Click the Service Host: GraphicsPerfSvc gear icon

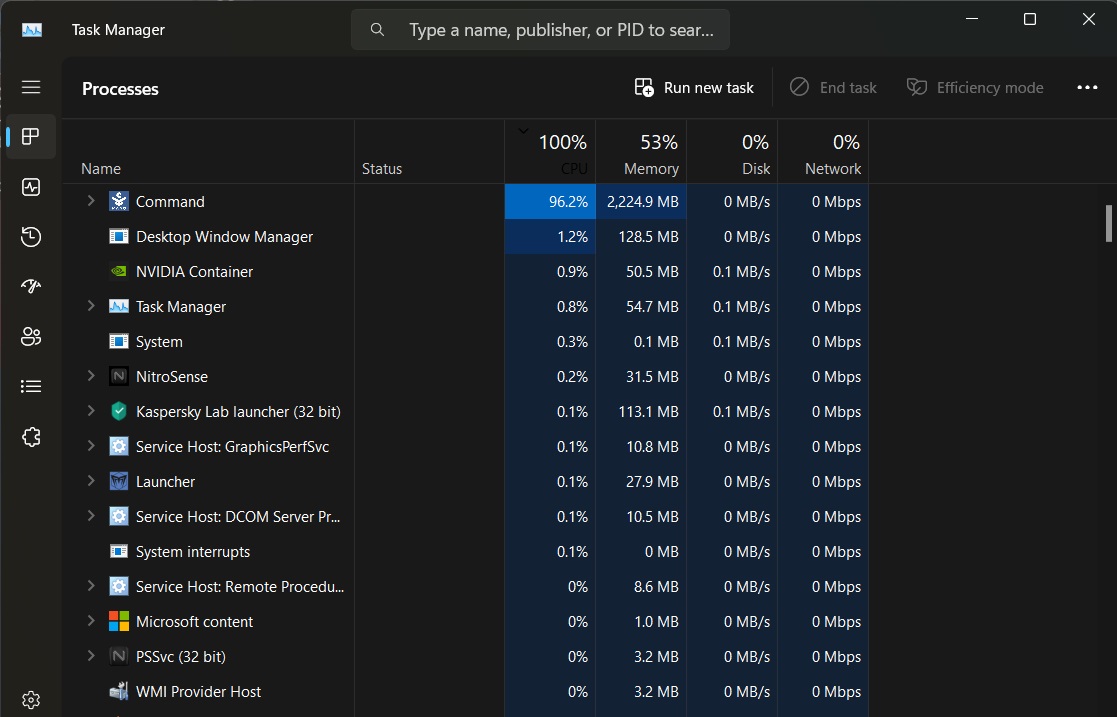(x=119, y=446)
